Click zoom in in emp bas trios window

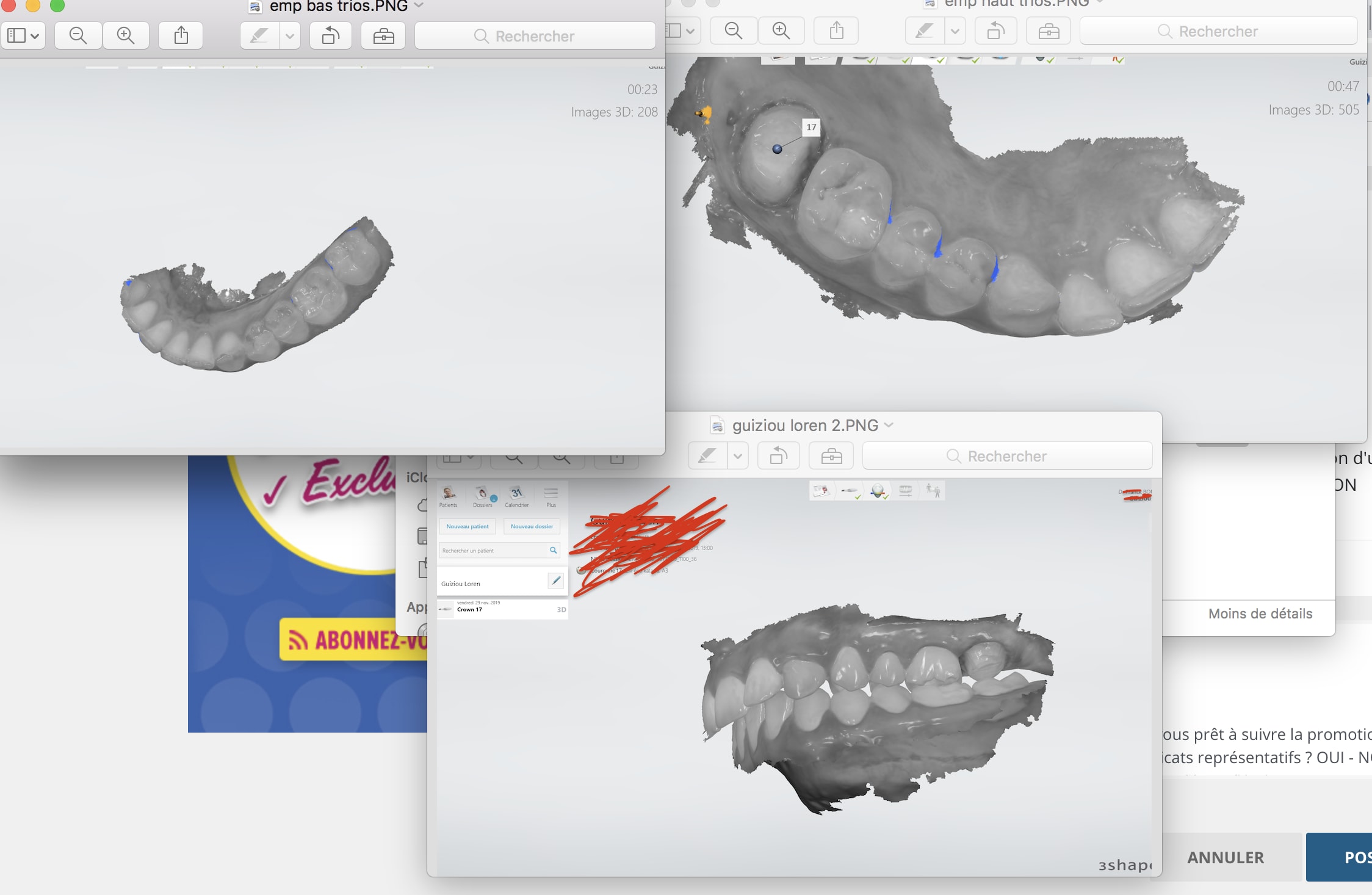click(126, 35)
